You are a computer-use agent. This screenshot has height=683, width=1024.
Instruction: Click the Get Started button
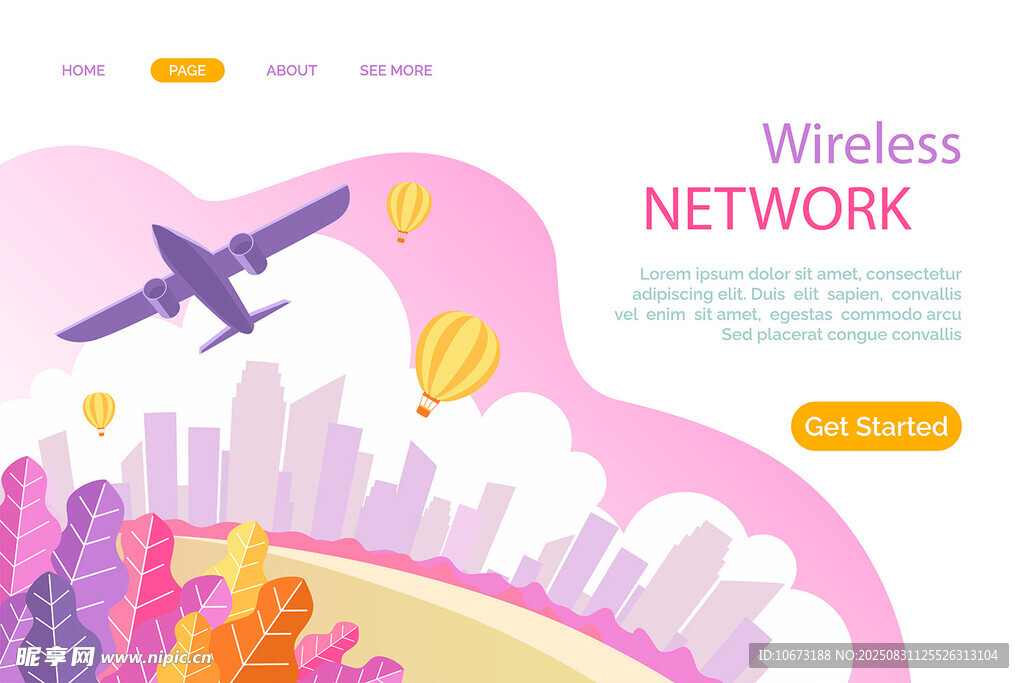[x=876, y=426]
